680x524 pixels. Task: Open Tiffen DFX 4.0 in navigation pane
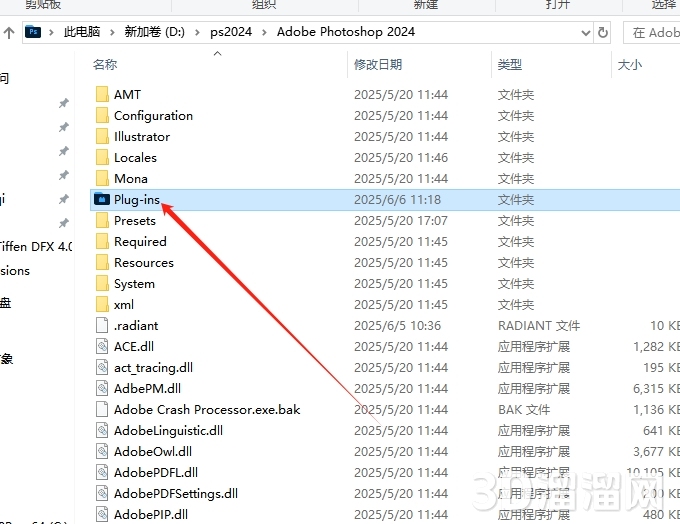pos(36,246)
